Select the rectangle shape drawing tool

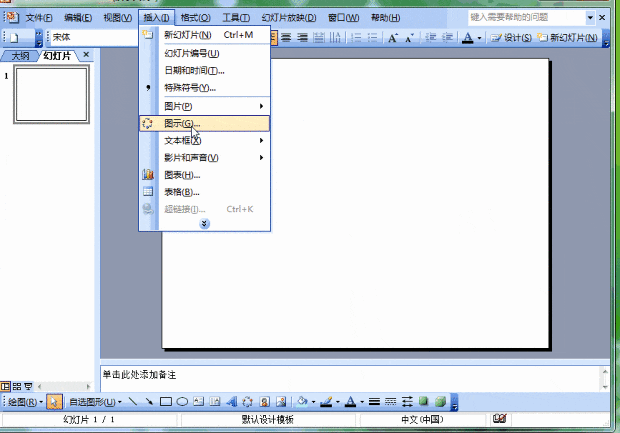166,402
